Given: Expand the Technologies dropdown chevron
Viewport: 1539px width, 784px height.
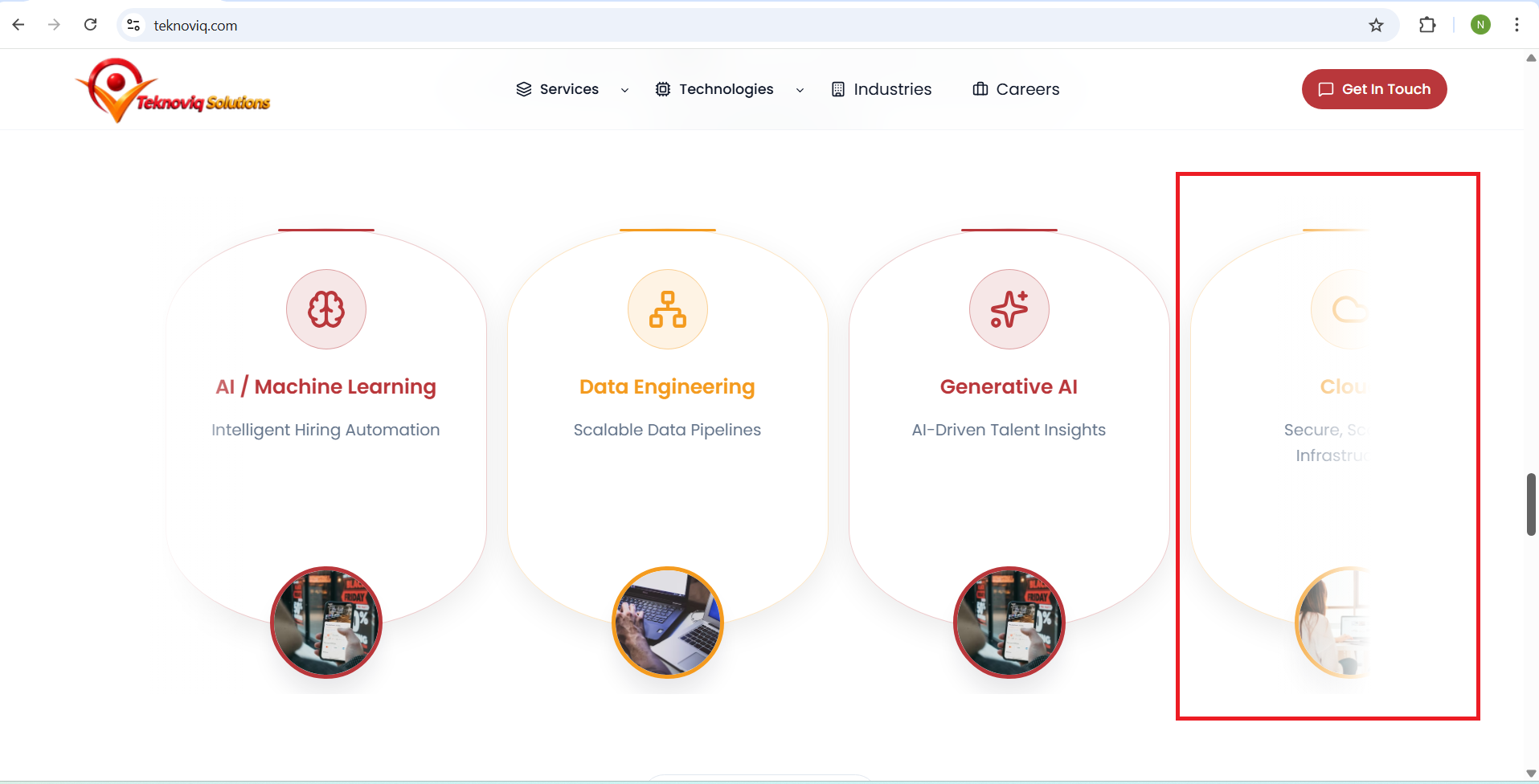Looking at the screenshot, I should [x=800, y=90].
